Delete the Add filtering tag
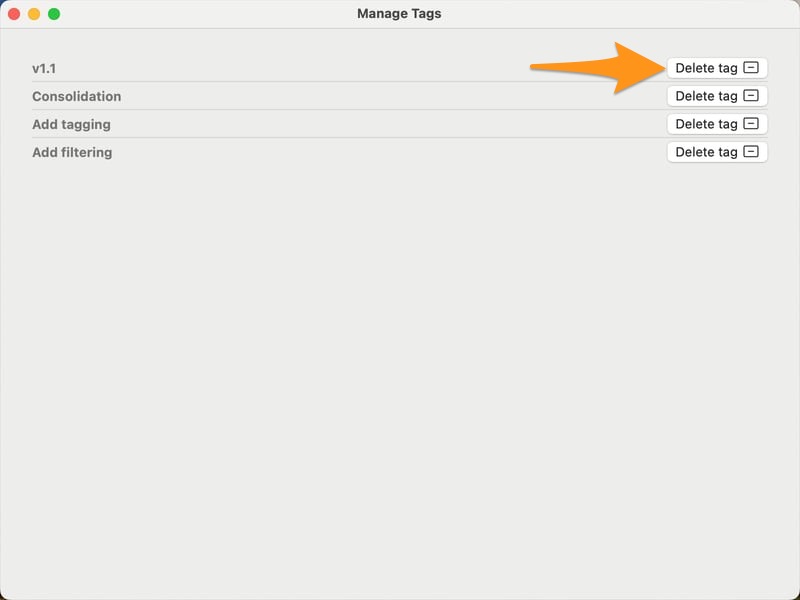The height and width of the screenshot is (600, 800). click(x=717, y=152)
